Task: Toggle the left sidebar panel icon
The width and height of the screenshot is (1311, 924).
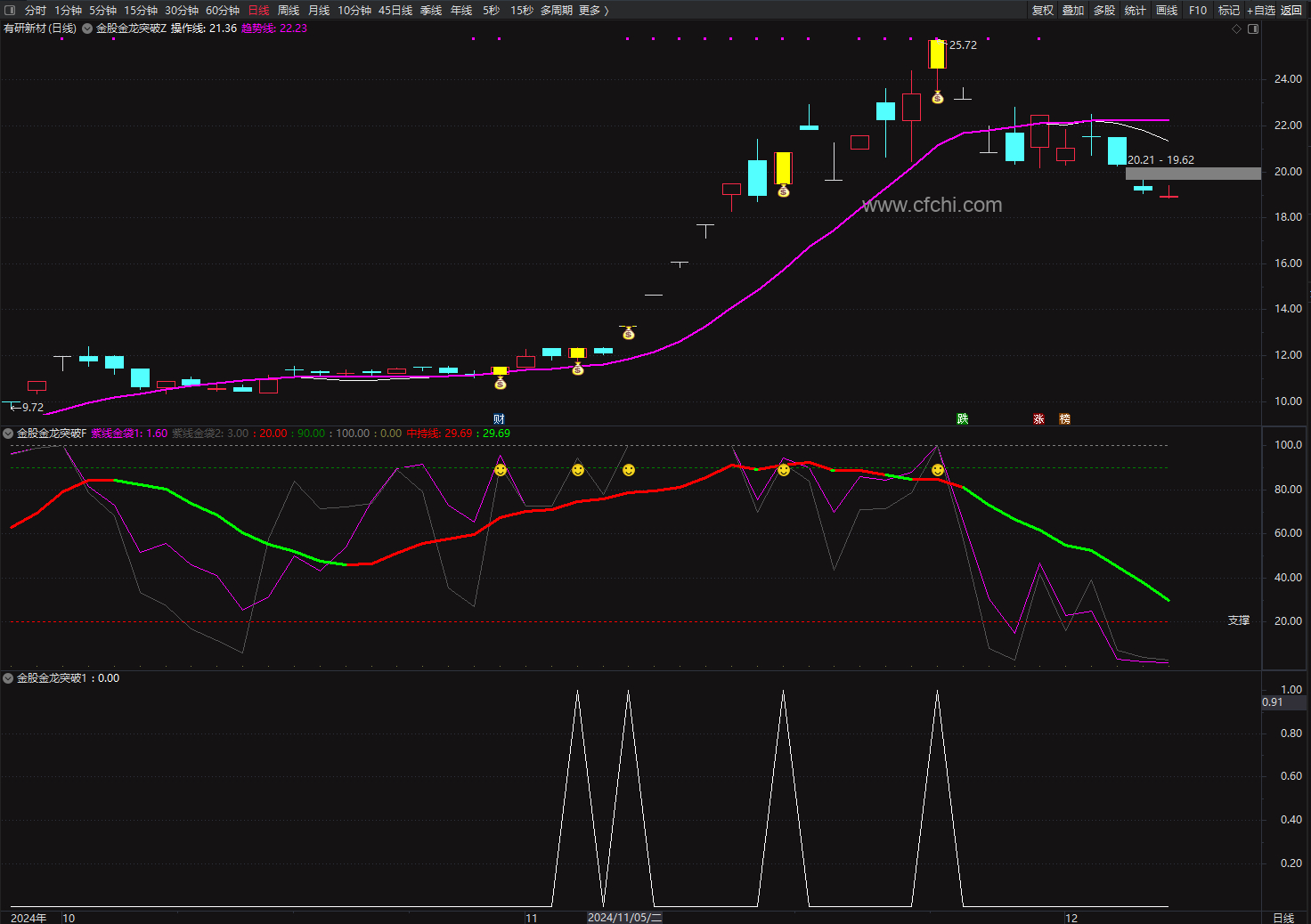Action: (x=10, y=10)
